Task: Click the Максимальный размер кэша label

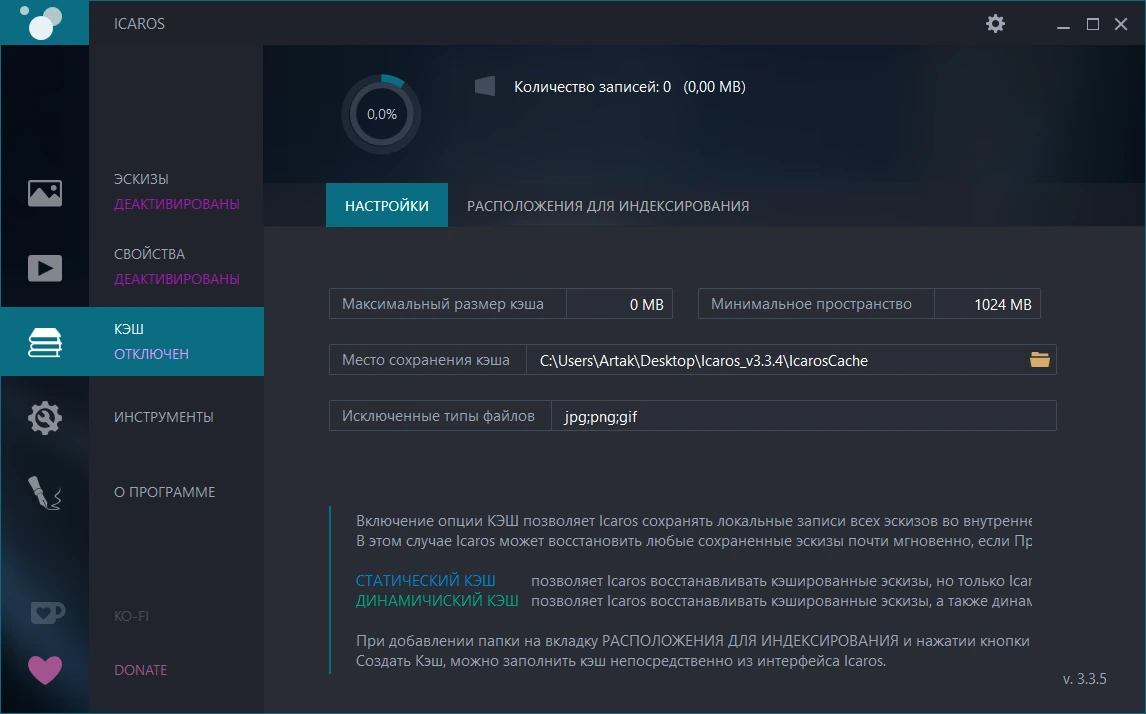Action: click(443, 304)
